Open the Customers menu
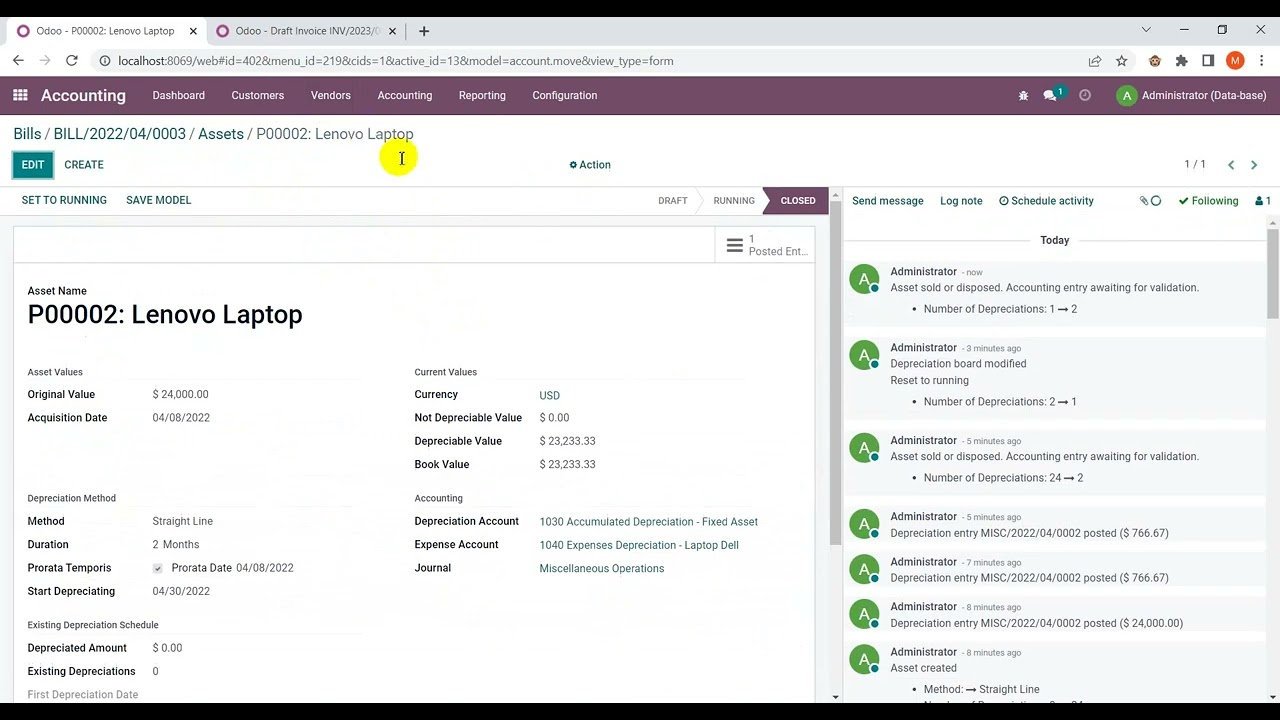The width and height of the screenshot is (1280, 720). tap(258, 96)
